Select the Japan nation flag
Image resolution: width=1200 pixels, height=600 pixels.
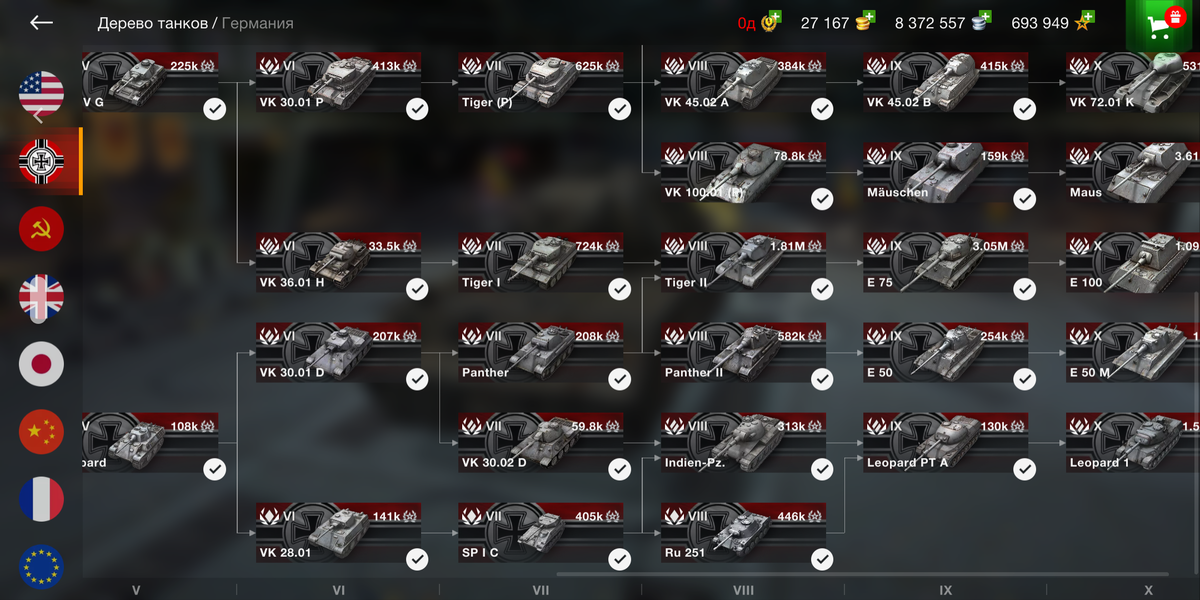click(41, 364)
